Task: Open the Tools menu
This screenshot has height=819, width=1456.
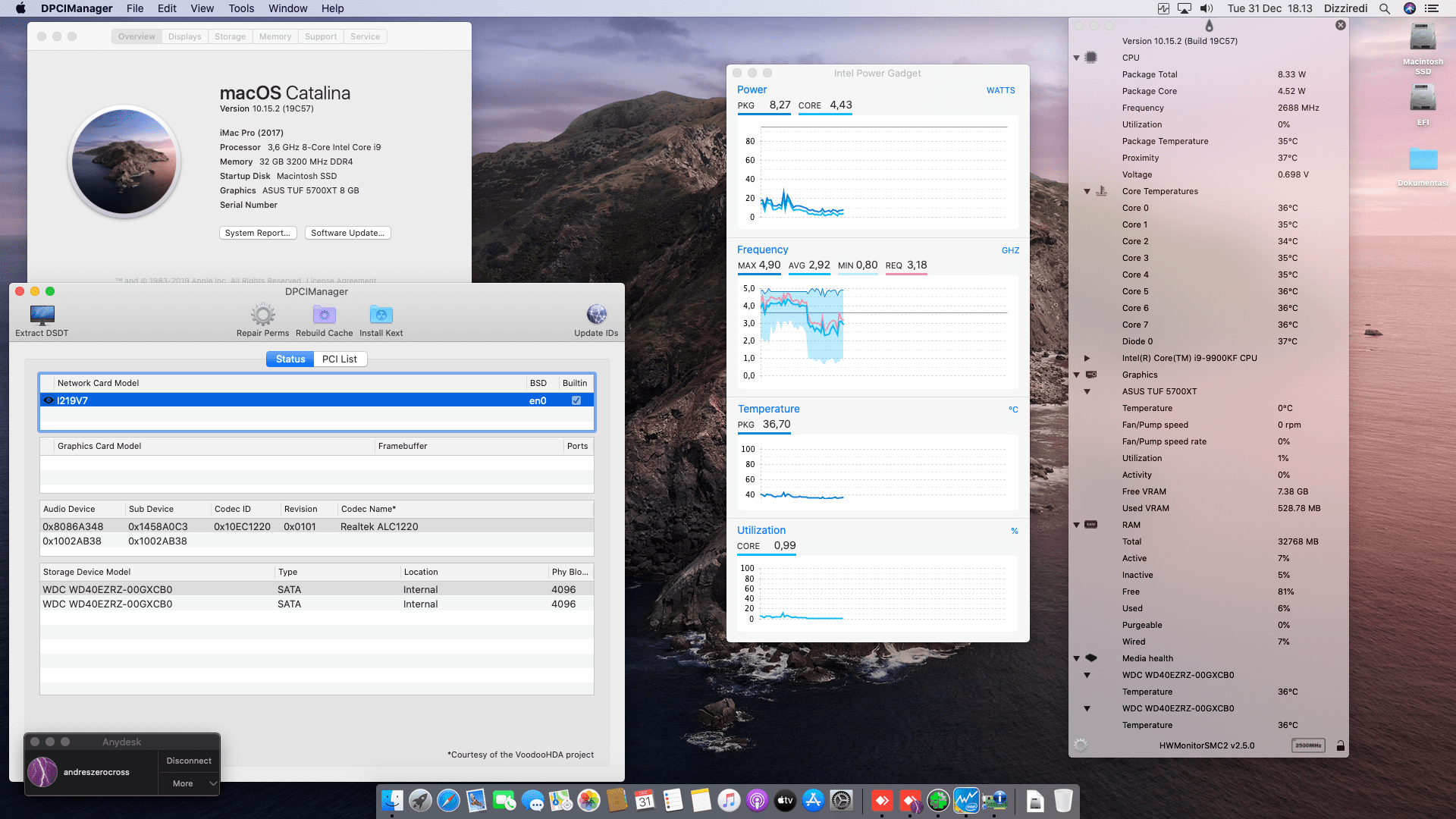Action: click(x=241, y=8)
